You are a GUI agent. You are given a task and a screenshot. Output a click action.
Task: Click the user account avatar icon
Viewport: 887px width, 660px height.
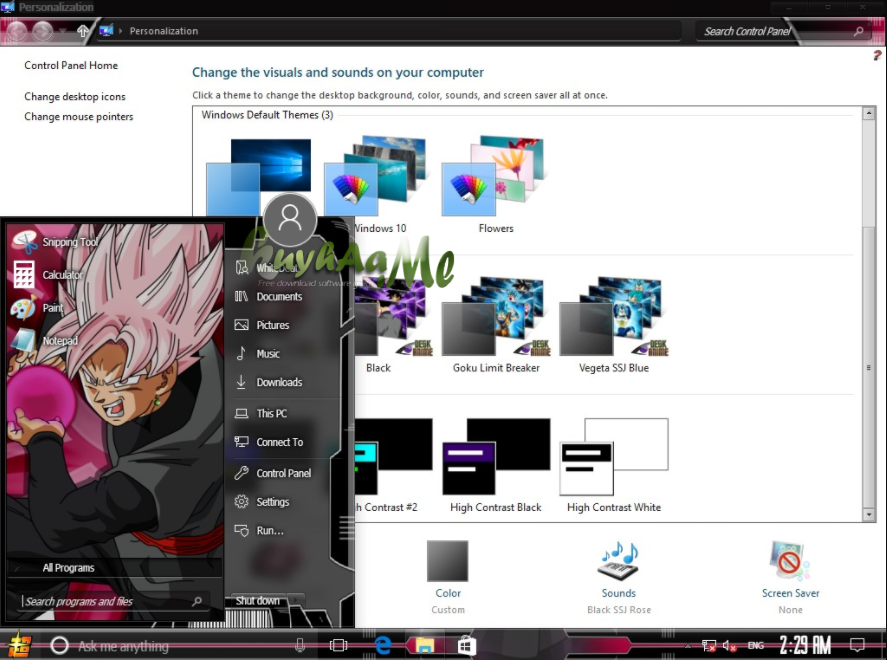[290, 219]
